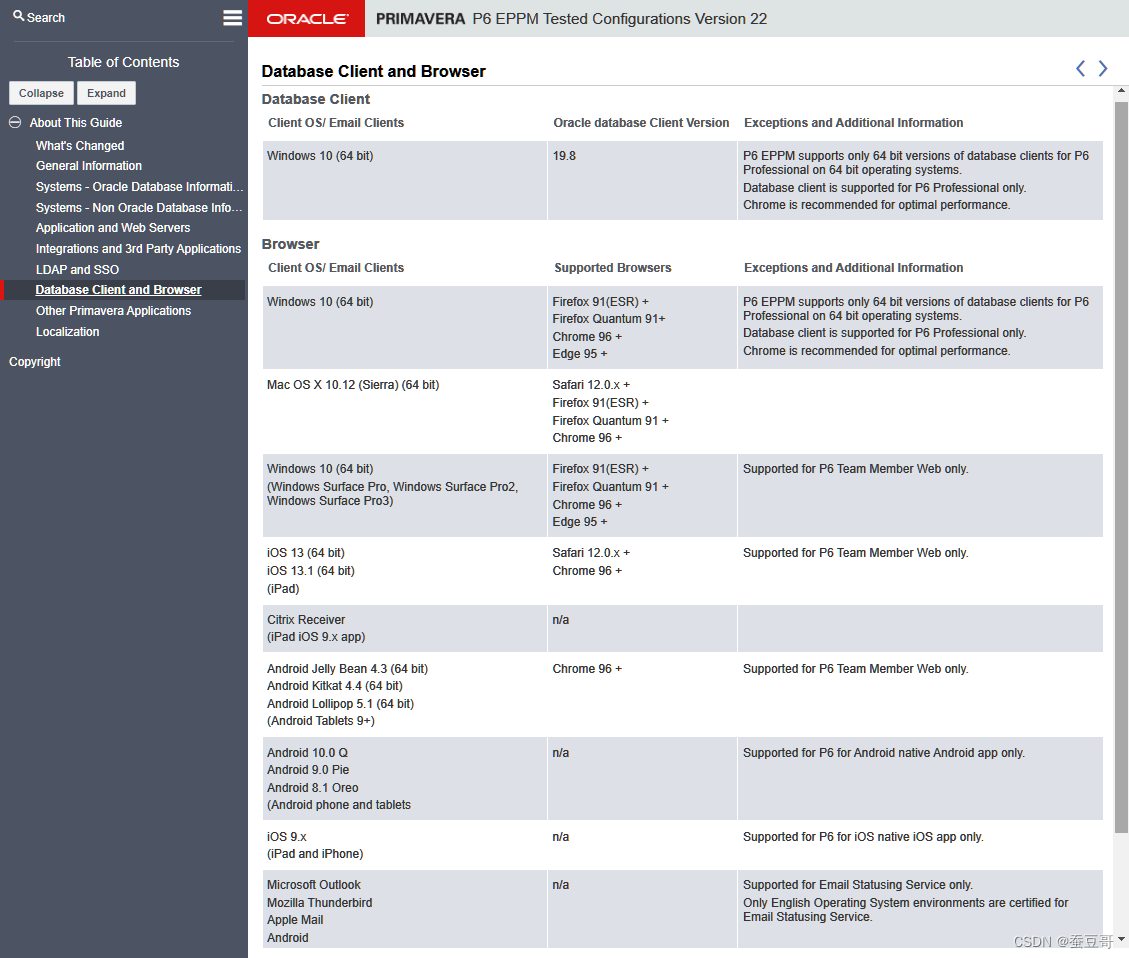Screen dimensions: 1129x958
Task: Open Localization topic
Action: (68, 331)
